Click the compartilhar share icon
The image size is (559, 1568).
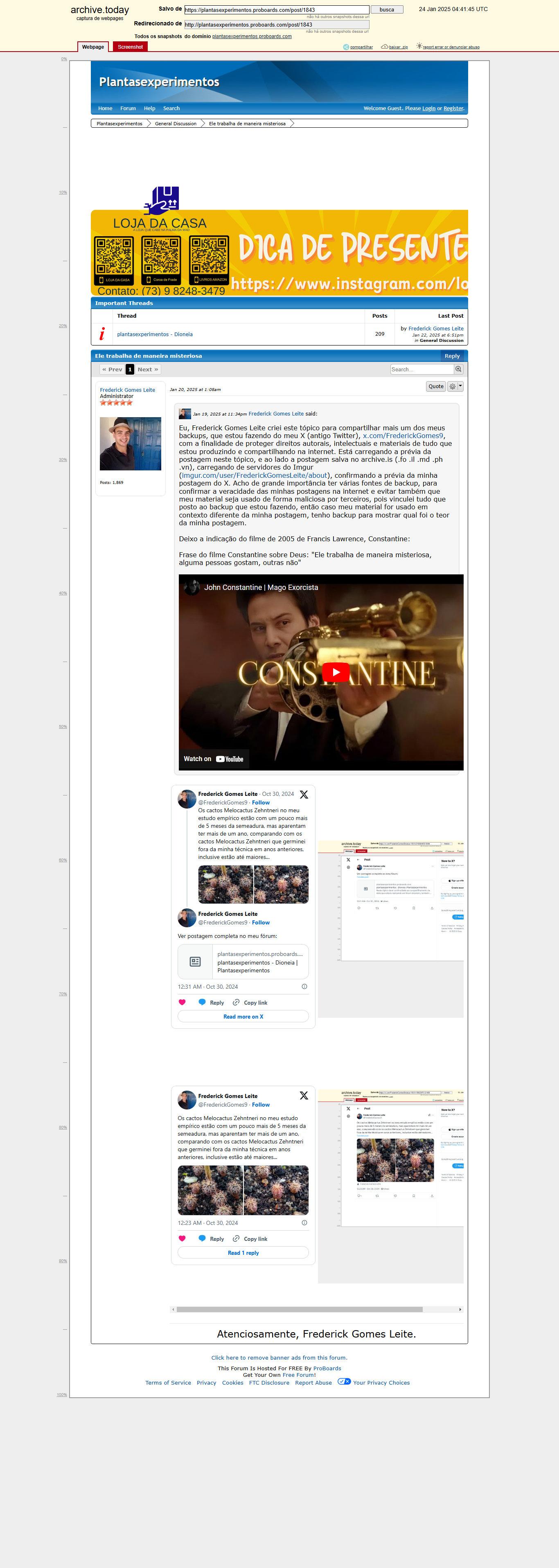(346, 47)
